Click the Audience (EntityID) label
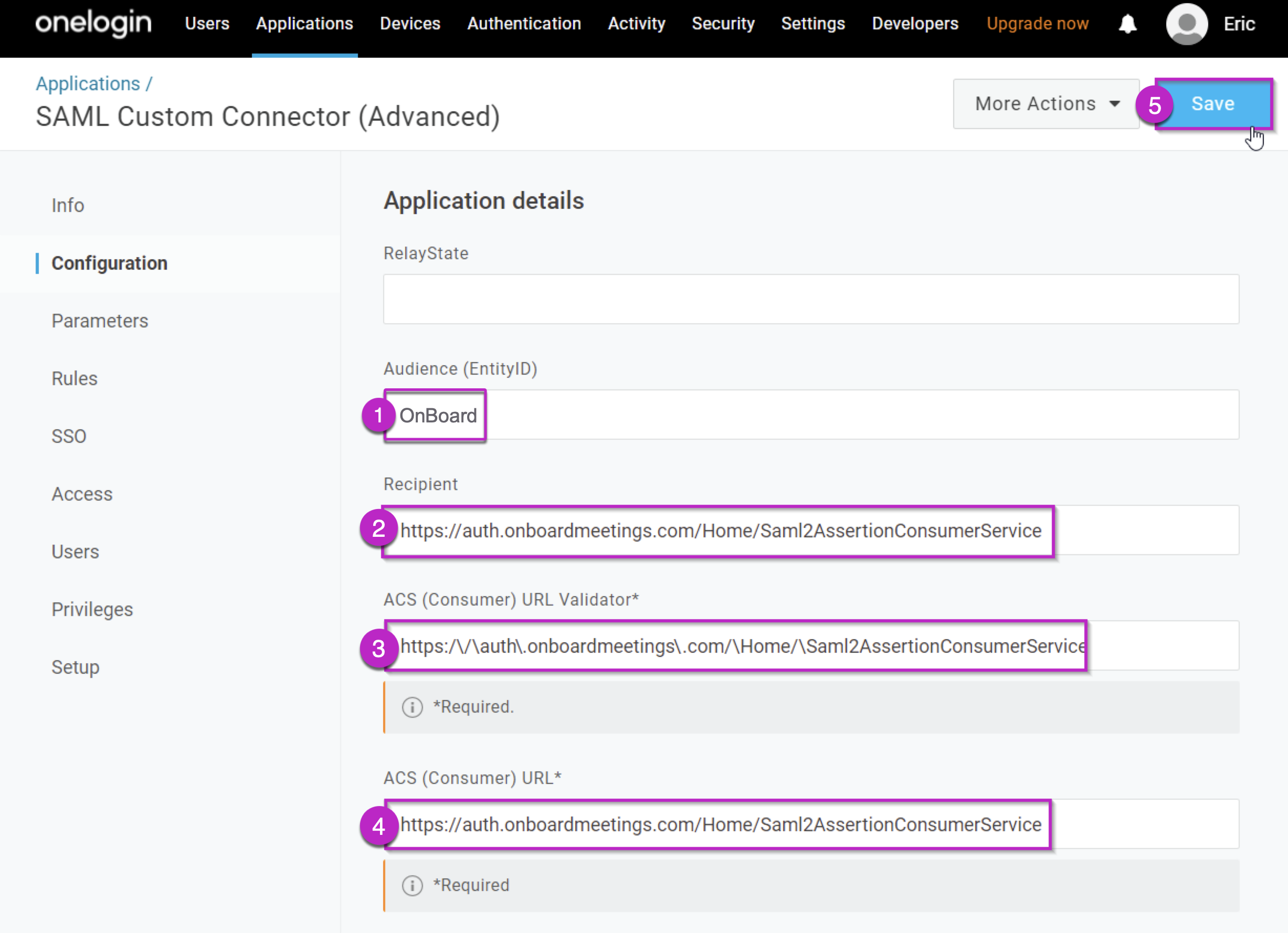This screenshot has height=933, width=1288. click(x=460, y=368)
